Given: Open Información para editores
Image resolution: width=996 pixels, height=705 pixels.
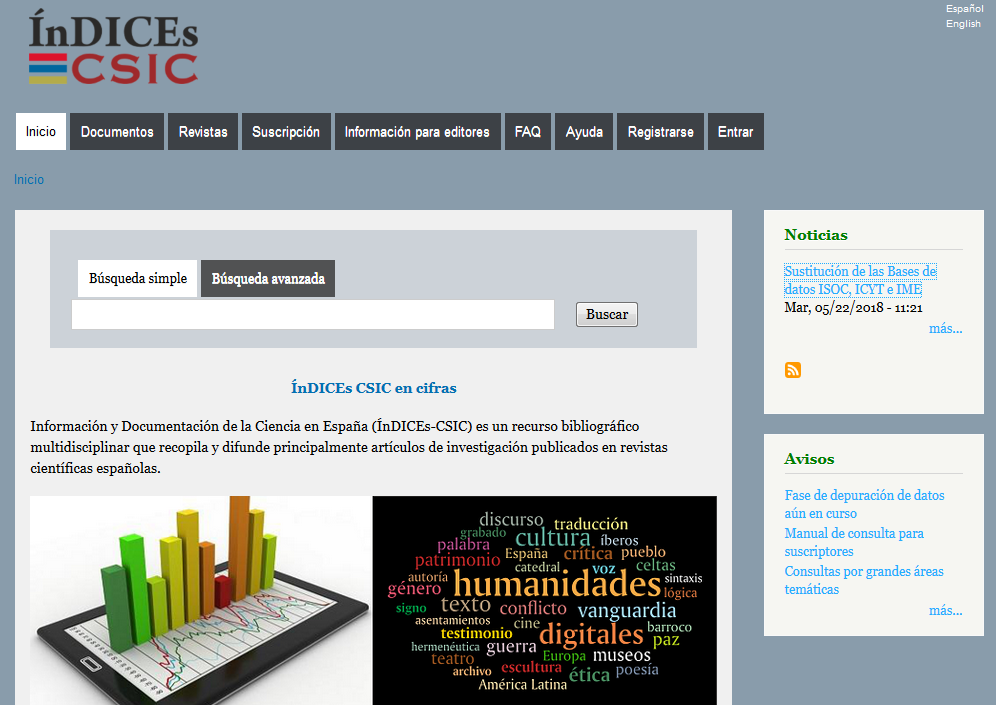Looking at the screenshot, I should (417, 132).
